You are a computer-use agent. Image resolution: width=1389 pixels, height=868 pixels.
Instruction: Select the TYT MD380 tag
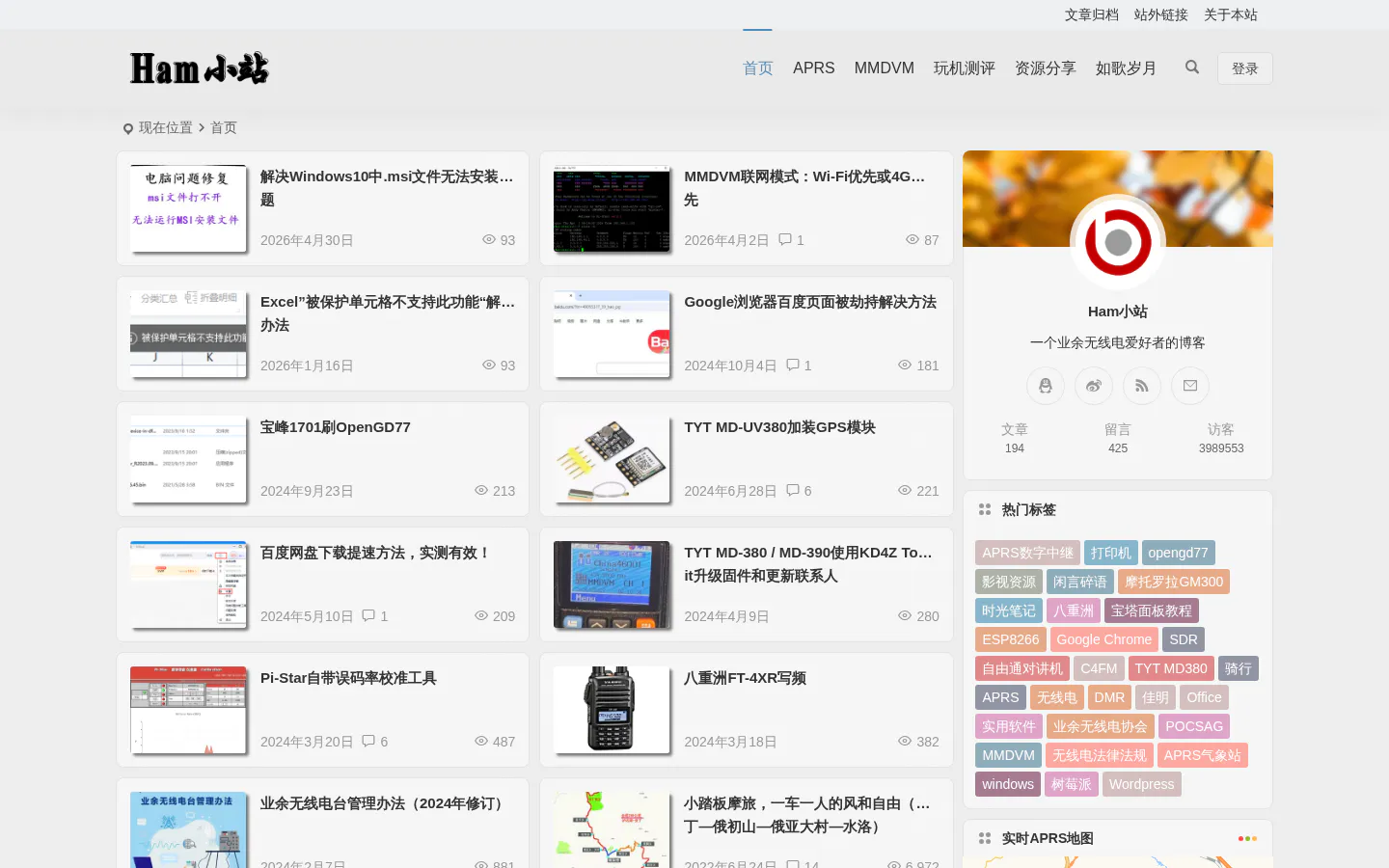tap(1171, 668)
